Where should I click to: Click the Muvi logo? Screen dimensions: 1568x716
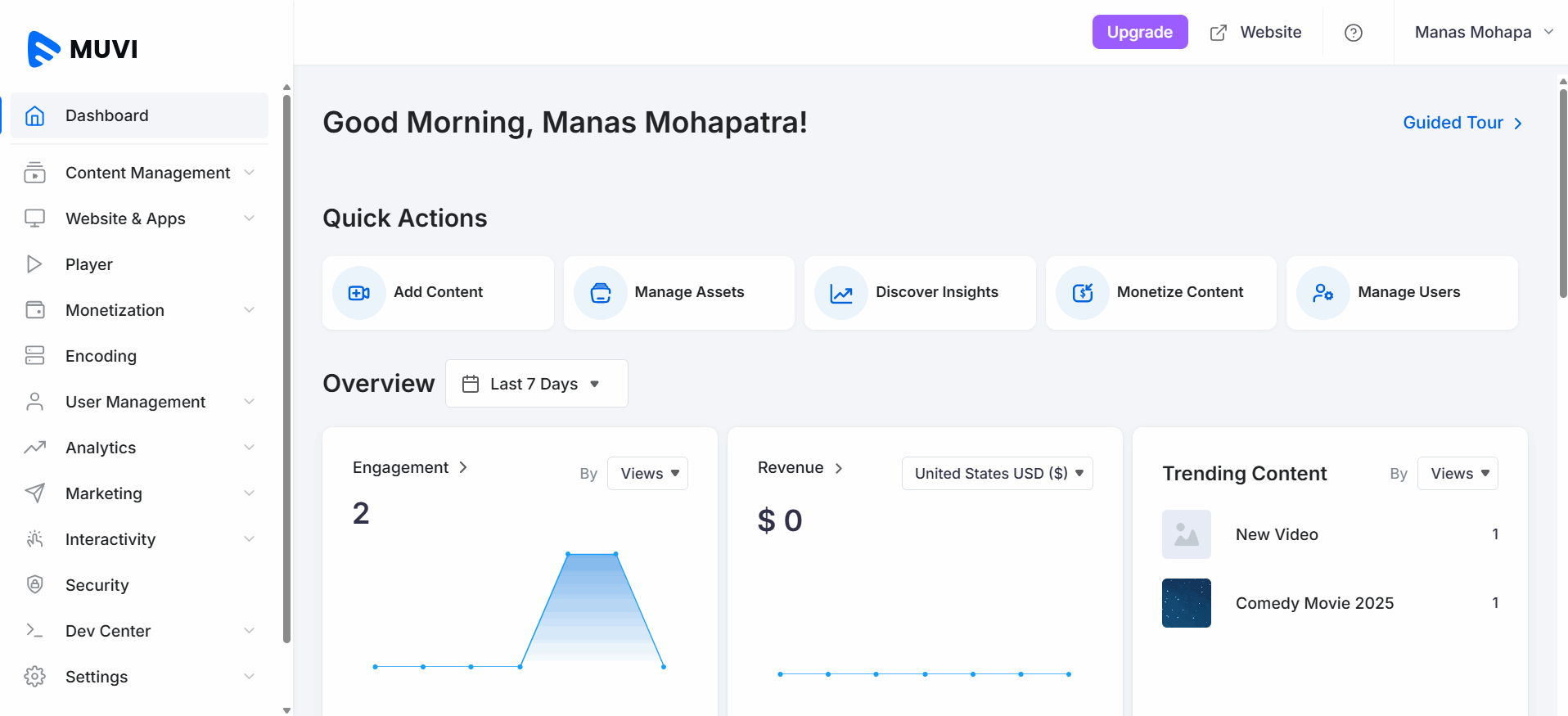point(83,49)
